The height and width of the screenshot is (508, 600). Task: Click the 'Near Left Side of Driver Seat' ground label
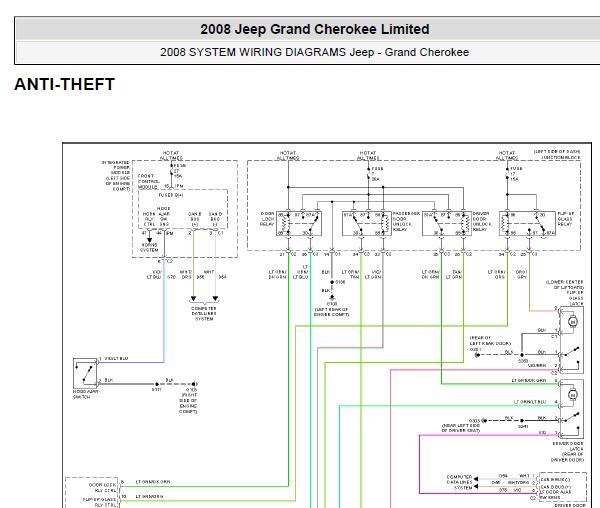460,428
